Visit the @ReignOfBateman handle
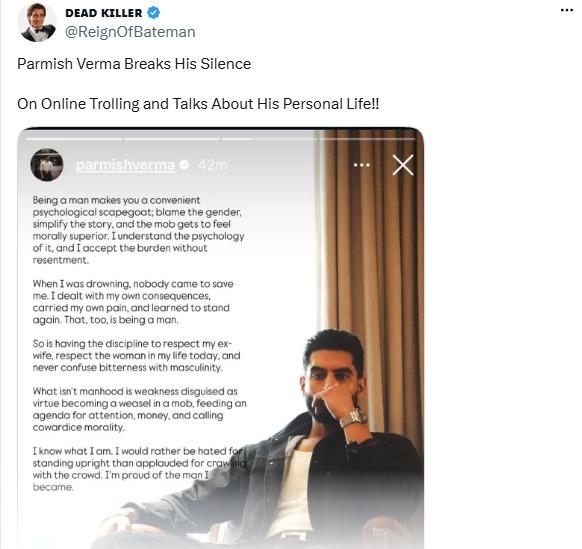The image size is (582, 549). tap(130, 32)
